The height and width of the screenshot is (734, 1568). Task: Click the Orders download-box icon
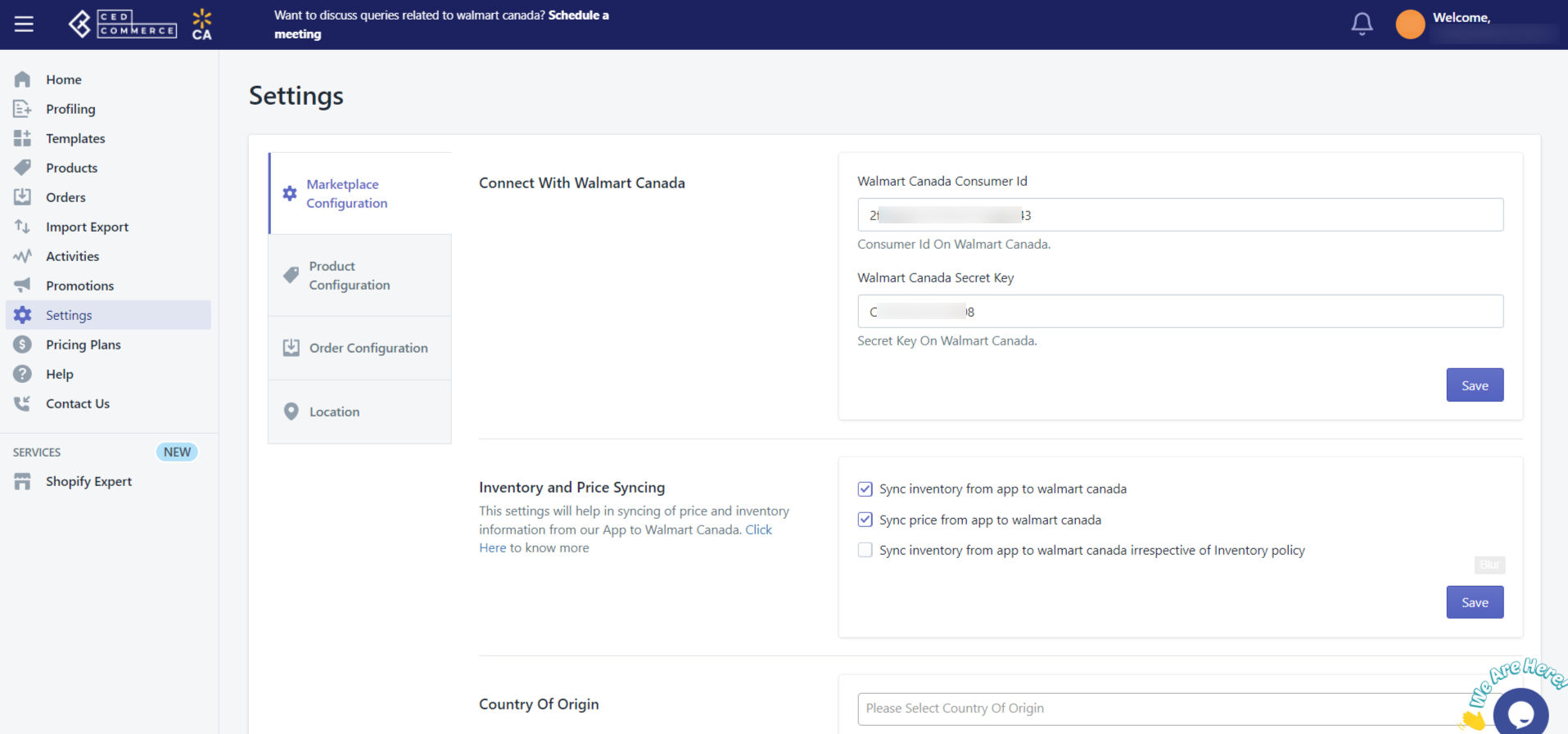pos(22,197)
